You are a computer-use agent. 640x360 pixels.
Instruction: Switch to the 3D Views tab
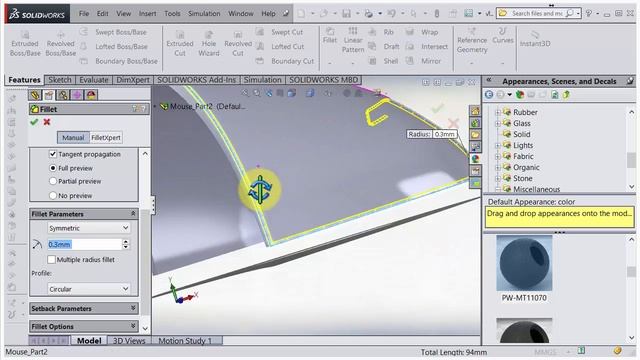click(x=129, y=340)
